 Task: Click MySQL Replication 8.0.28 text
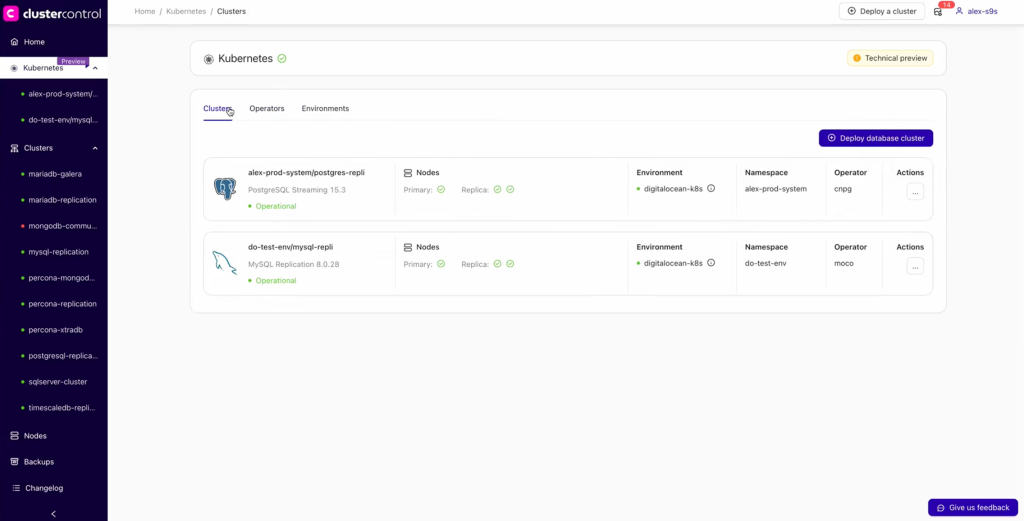click(294, 264)
